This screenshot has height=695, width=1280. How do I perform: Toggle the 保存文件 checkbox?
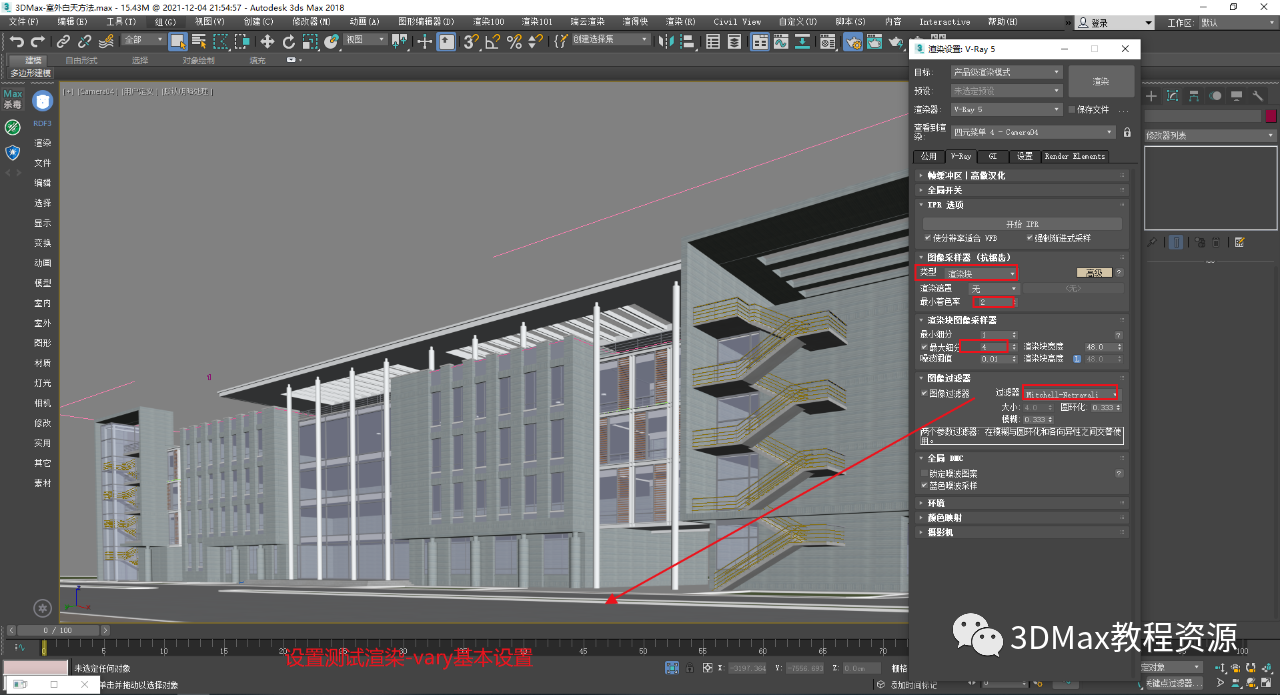pos(1071,109)
